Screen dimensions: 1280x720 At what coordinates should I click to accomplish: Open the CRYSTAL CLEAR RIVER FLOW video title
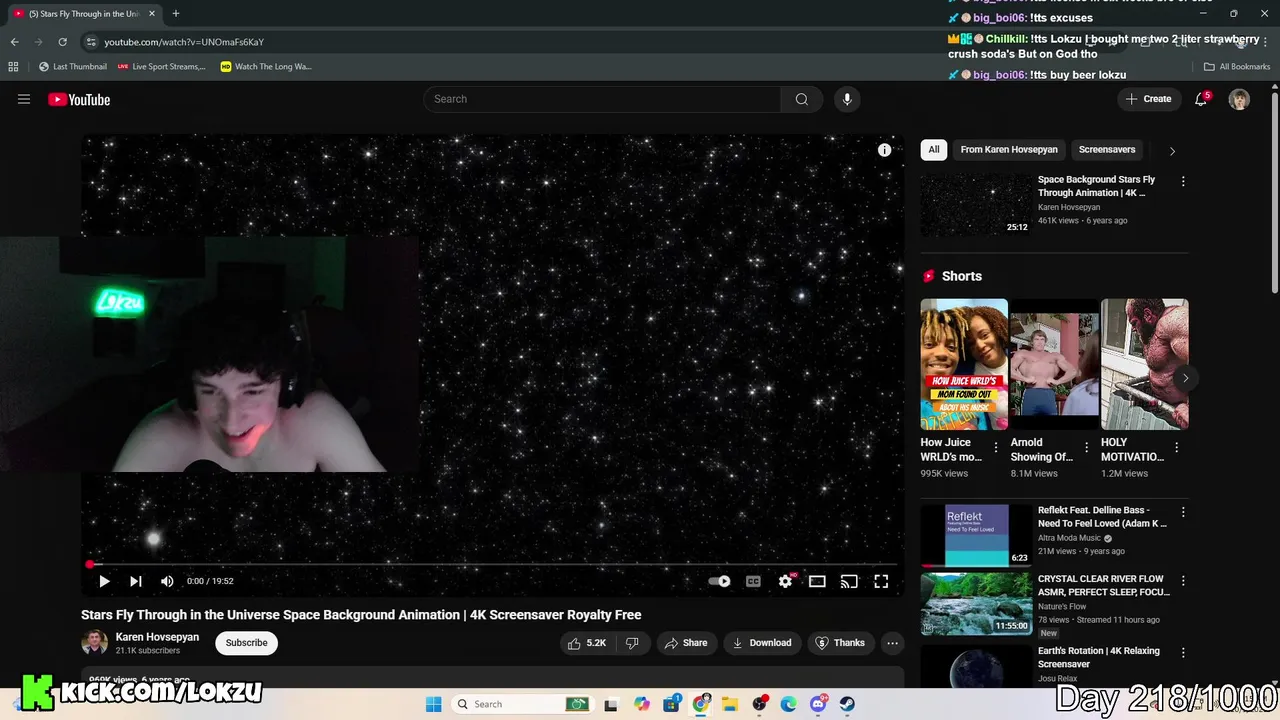(x=1103, y=585)
